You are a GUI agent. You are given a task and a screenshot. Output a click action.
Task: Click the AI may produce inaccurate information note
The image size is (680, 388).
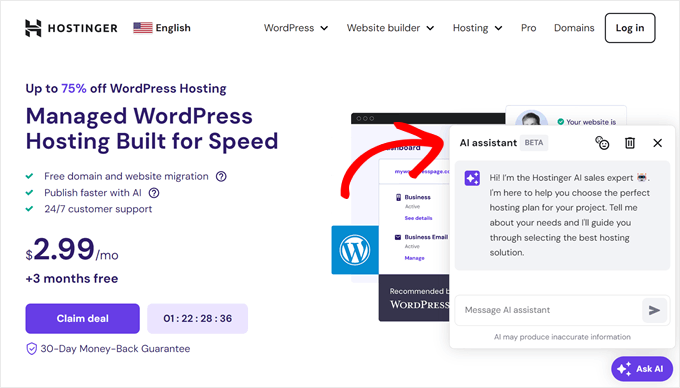[x=562, y=337]
